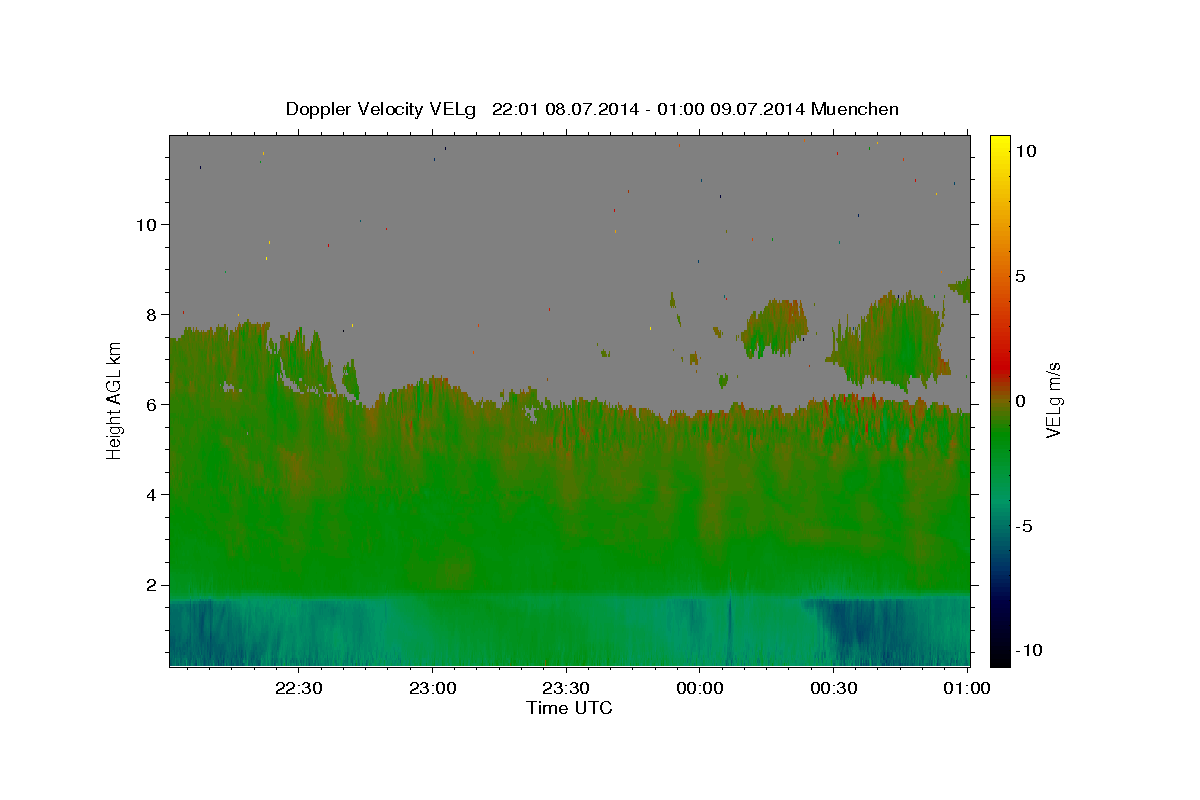Click the date range '22:01 08.07.2014' in title
This screenshot has height=800, width=1200.
pos(565,109)
